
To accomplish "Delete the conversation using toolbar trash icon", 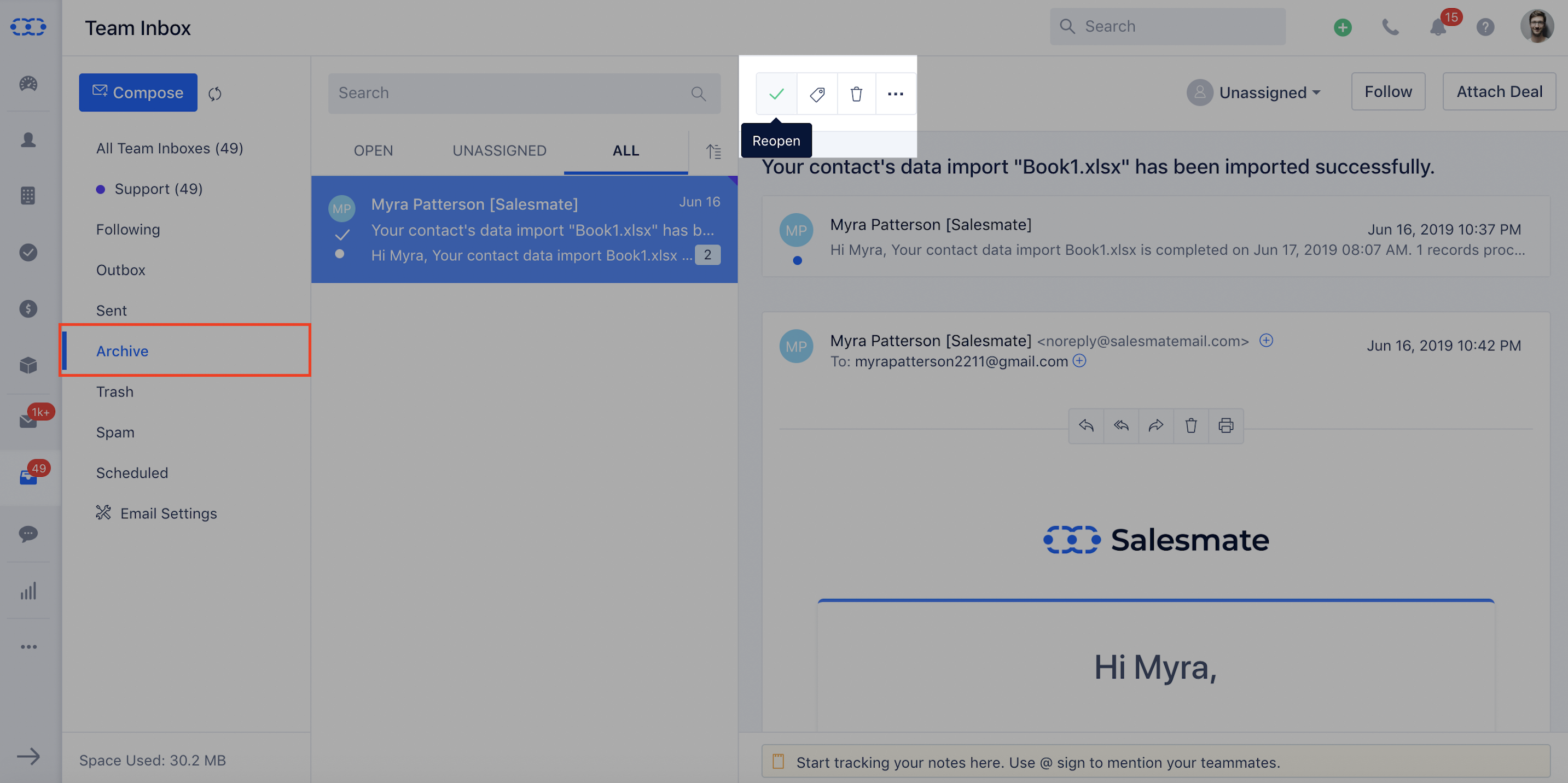I will [856, 94].
